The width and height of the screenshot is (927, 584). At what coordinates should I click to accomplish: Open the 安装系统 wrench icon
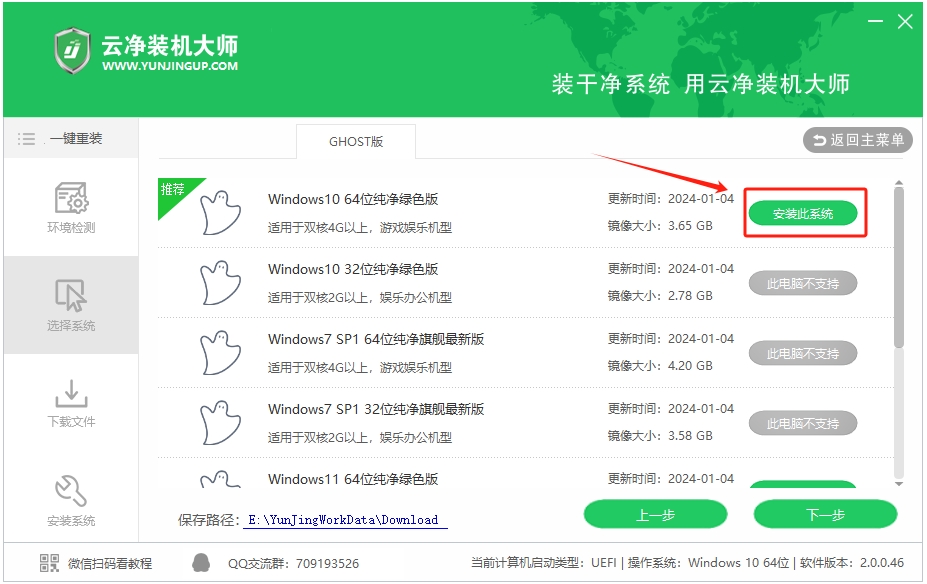(71, 491)
